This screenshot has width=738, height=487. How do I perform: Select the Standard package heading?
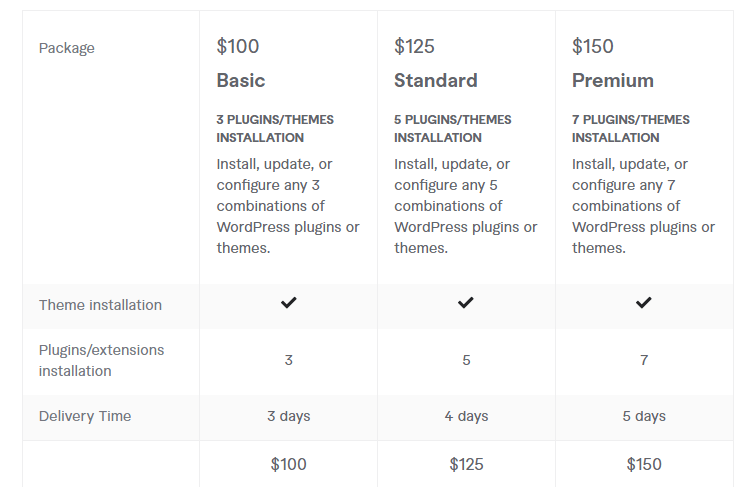click(x=436, y=81)
